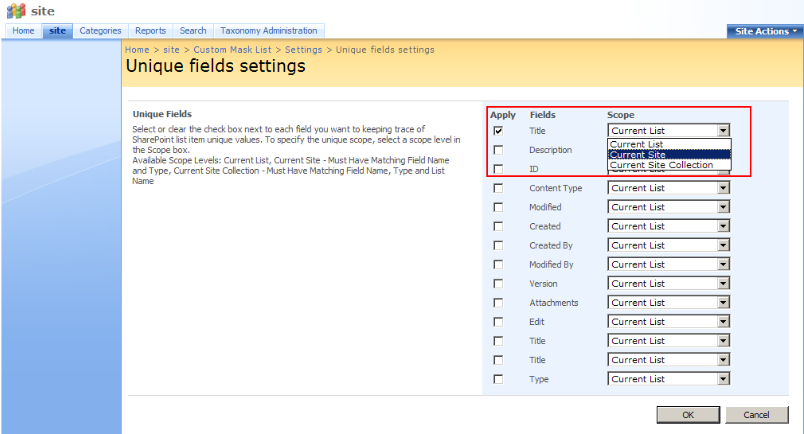Check the Attachments field checkbox

click(x=498, y=303)
